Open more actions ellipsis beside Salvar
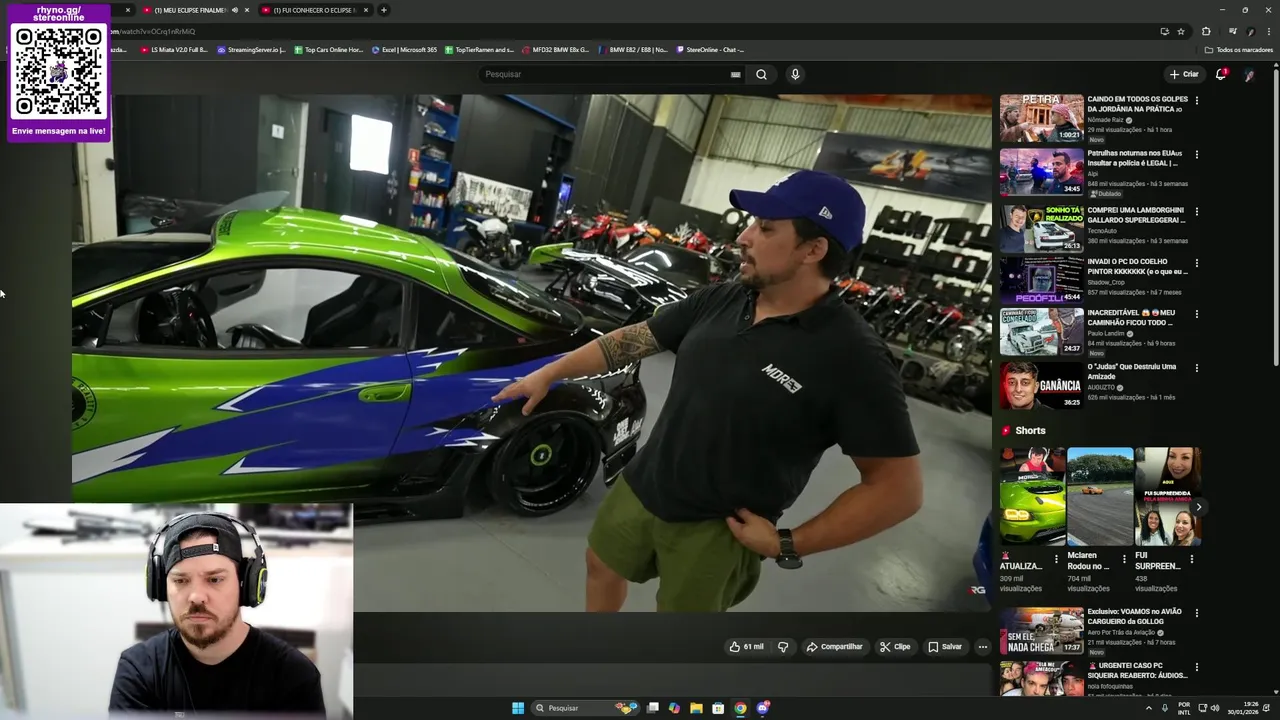Image resolution: width=1280 pixels, height=720 pixels. 982,647
